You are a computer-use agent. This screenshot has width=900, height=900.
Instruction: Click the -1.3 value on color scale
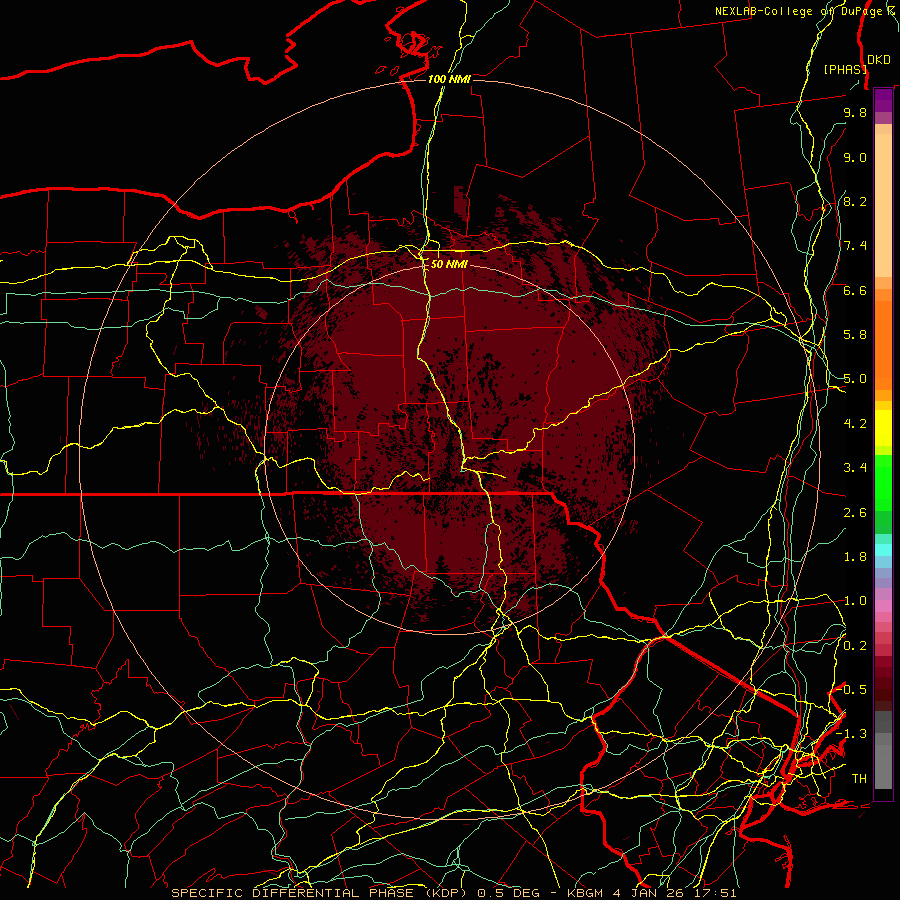(851, 734)
